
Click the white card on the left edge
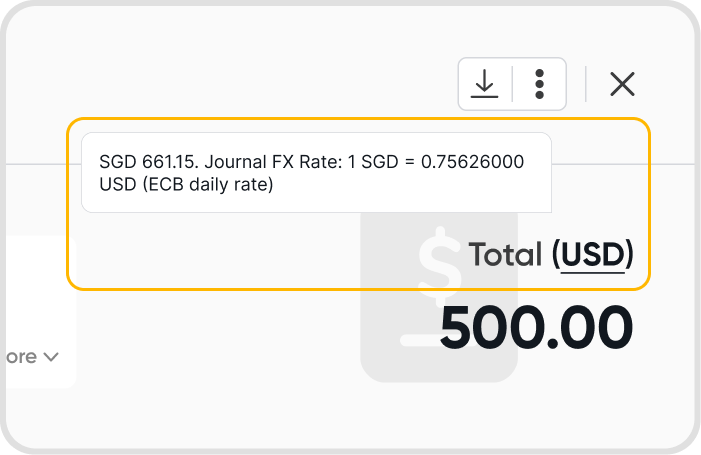[x=41, y=312]
